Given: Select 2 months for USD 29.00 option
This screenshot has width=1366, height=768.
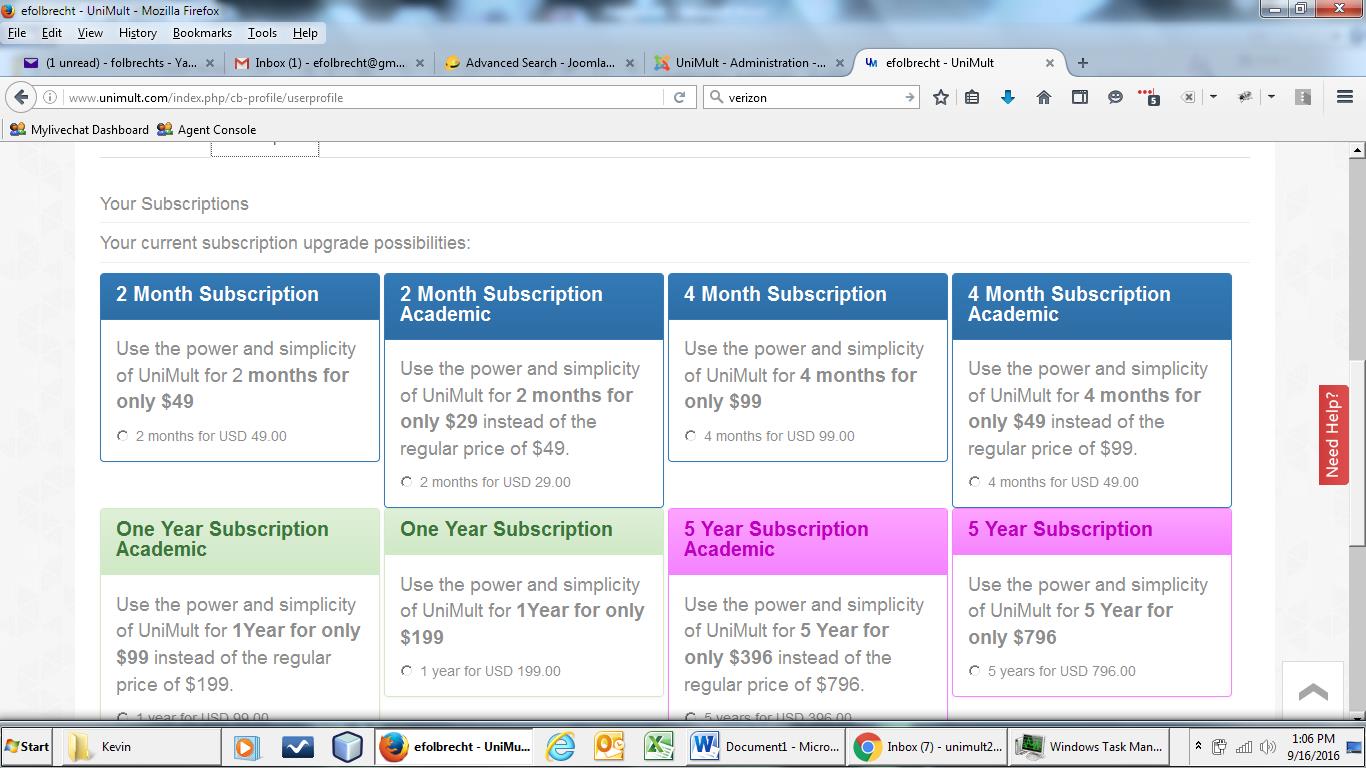Looking at the screenshot, I should point(407,482).
